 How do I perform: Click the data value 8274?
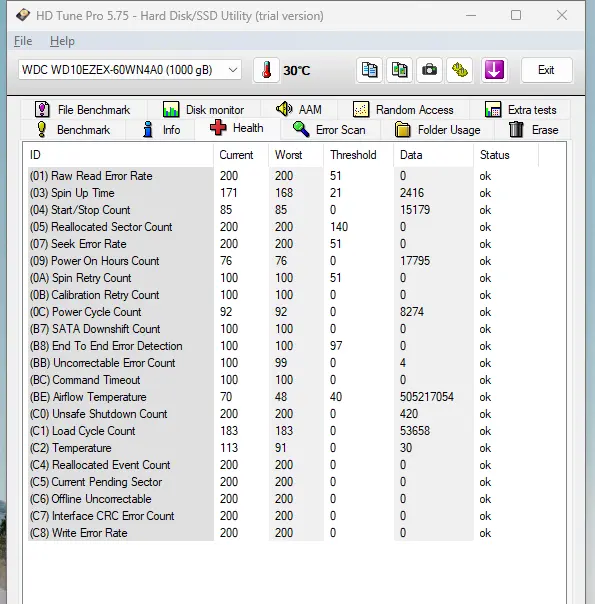coord(412,312)
